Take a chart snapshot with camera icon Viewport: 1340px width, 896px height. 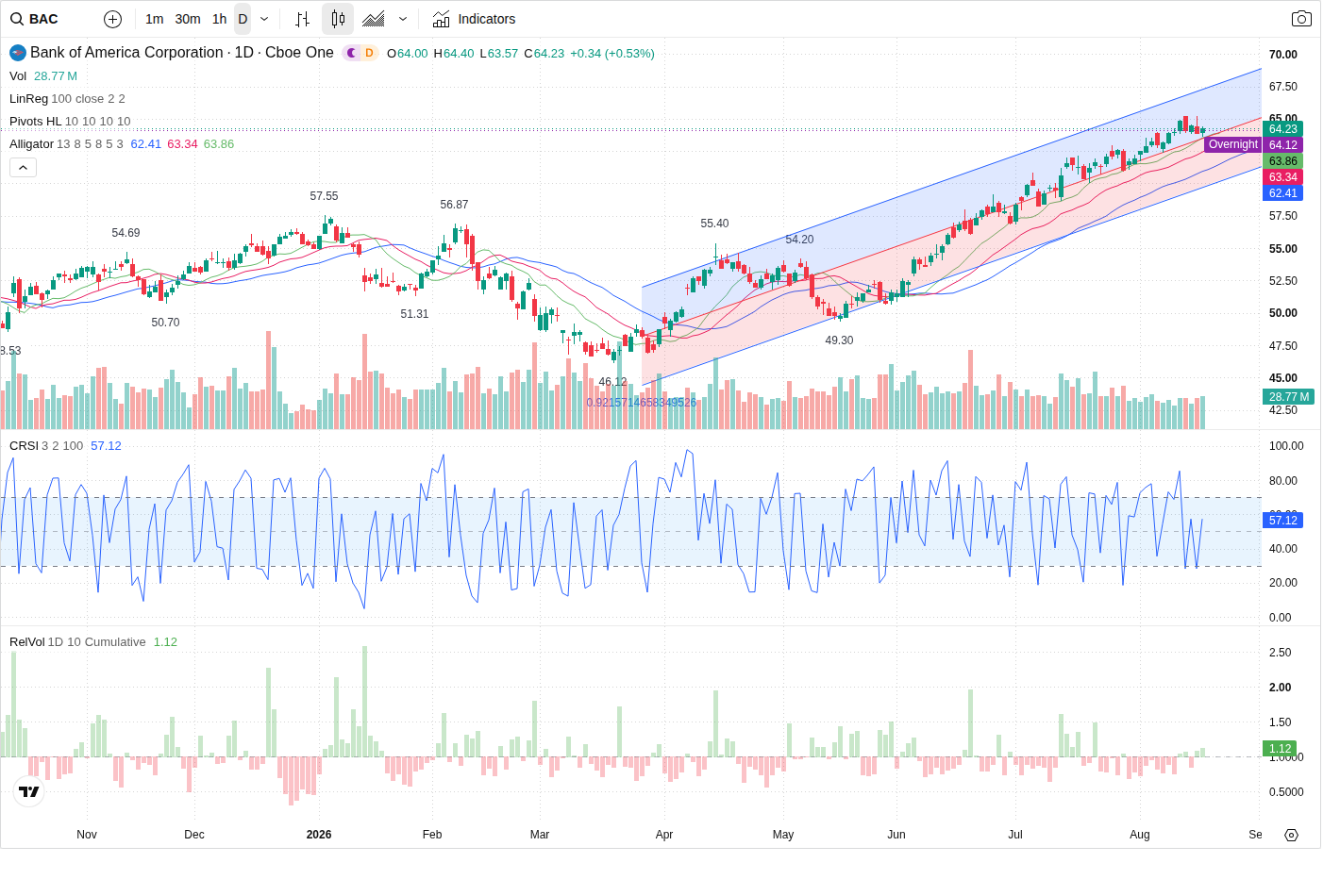[1301, 19]
